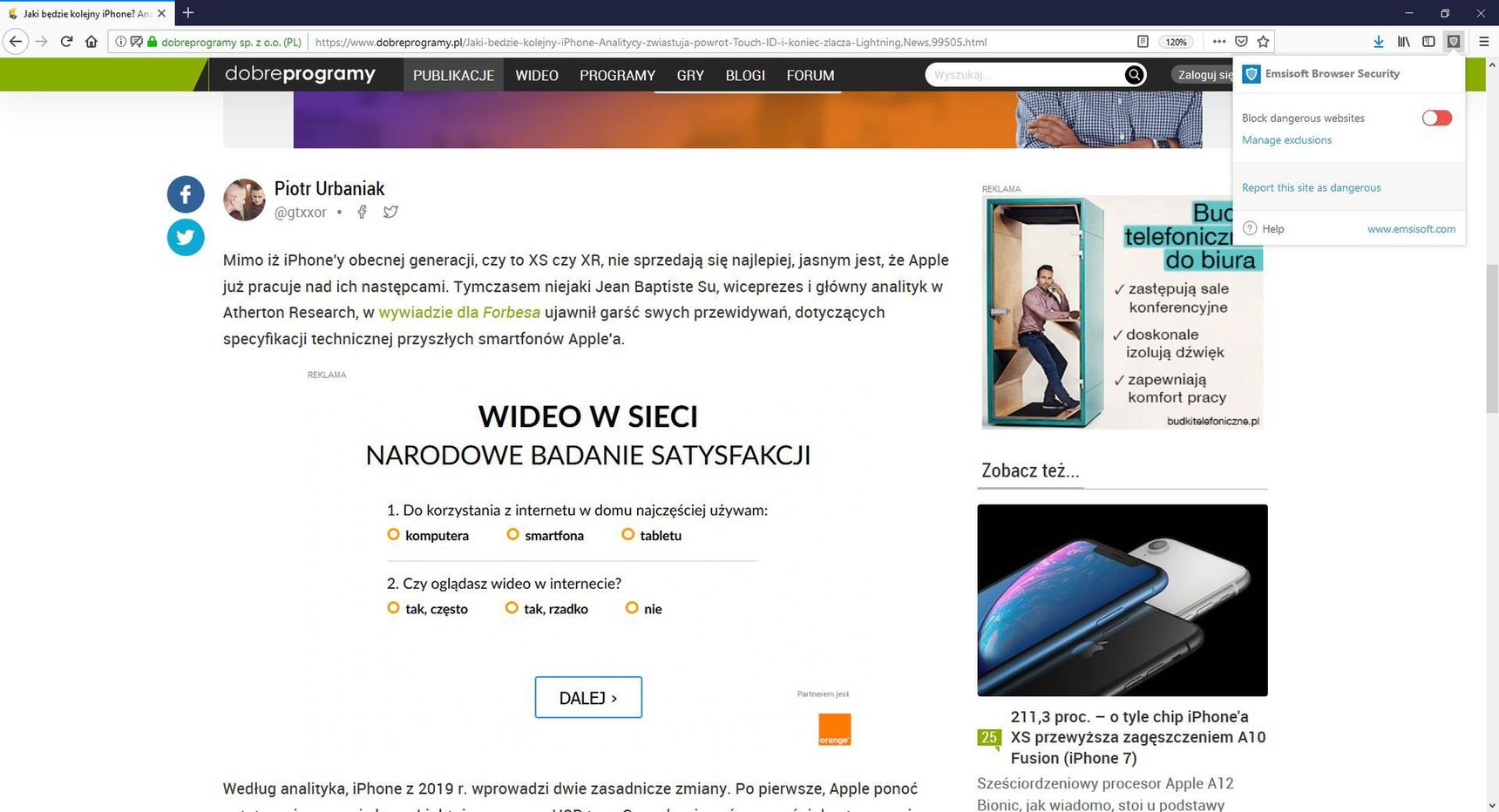
Task: Open the Firefox hamburger menu
Action: pyautogui.click(x=1483, y=41)
